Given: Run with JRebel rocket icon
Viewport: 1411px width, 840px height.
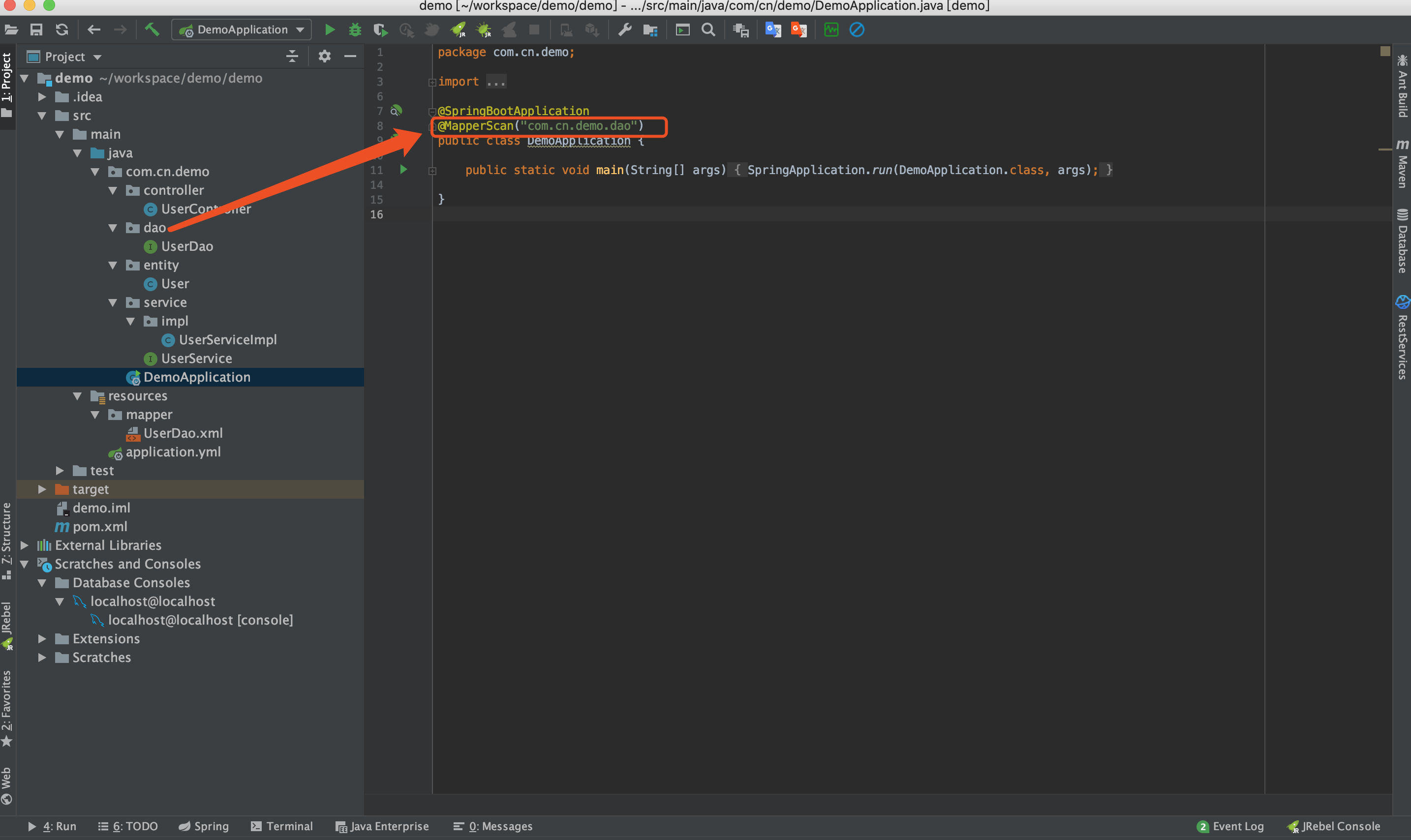Looking at the screenshot, I should pyautogui.click(x=458, y=30).
